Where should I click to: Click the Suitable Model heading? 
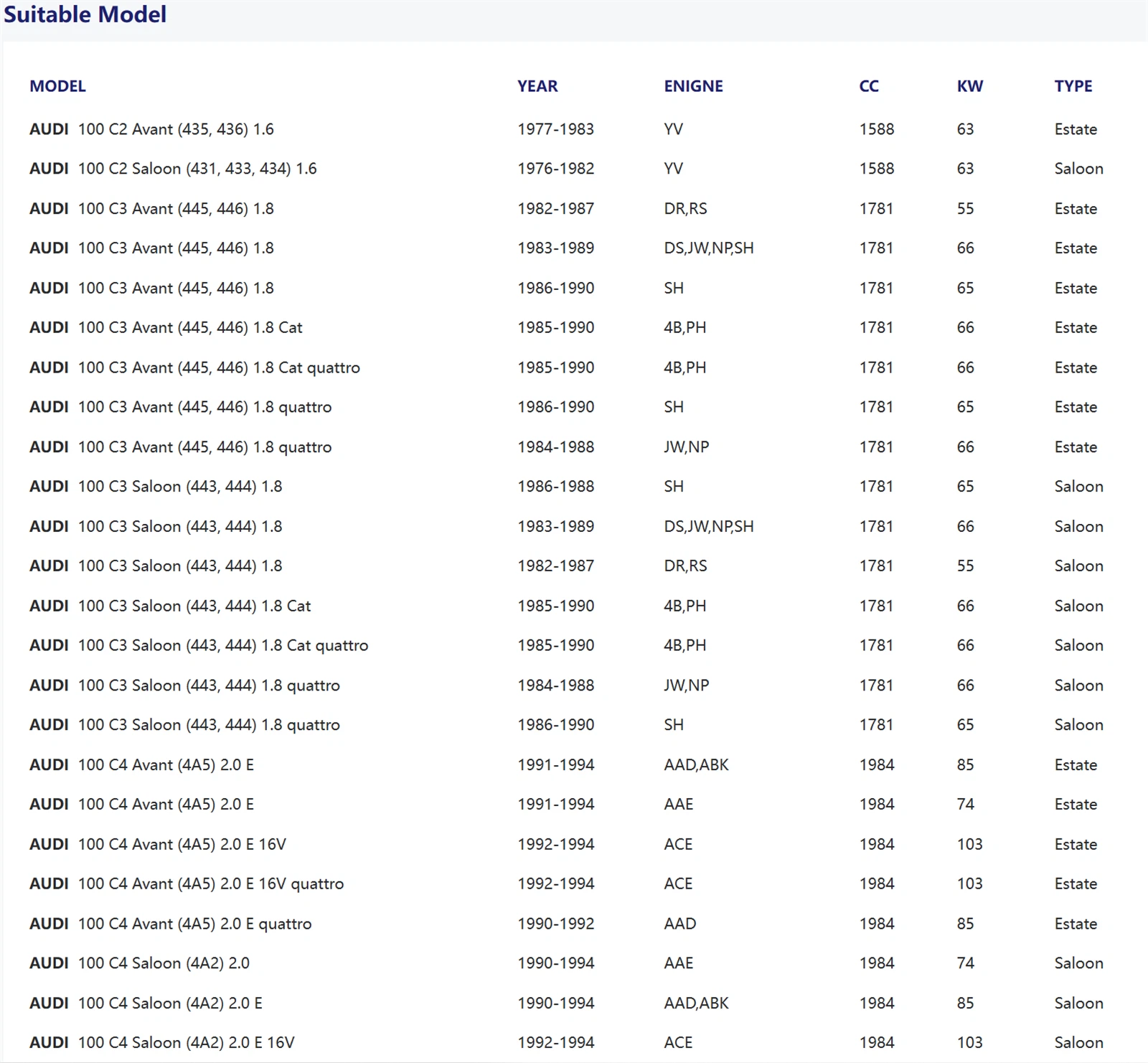85,14
